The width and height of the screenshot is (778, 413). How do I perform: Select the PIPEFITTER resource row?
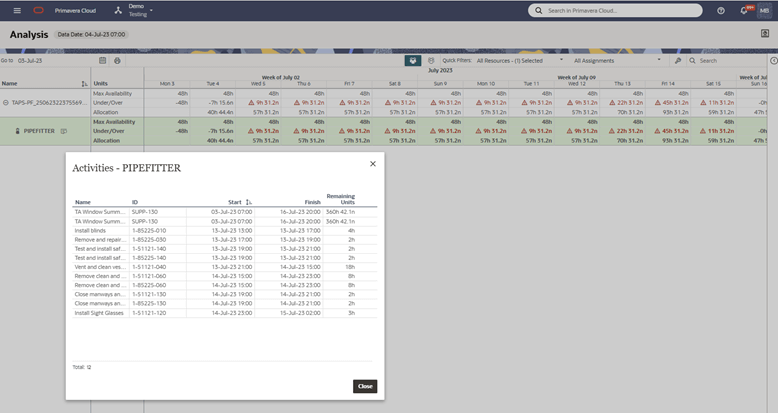coord(39,131)
